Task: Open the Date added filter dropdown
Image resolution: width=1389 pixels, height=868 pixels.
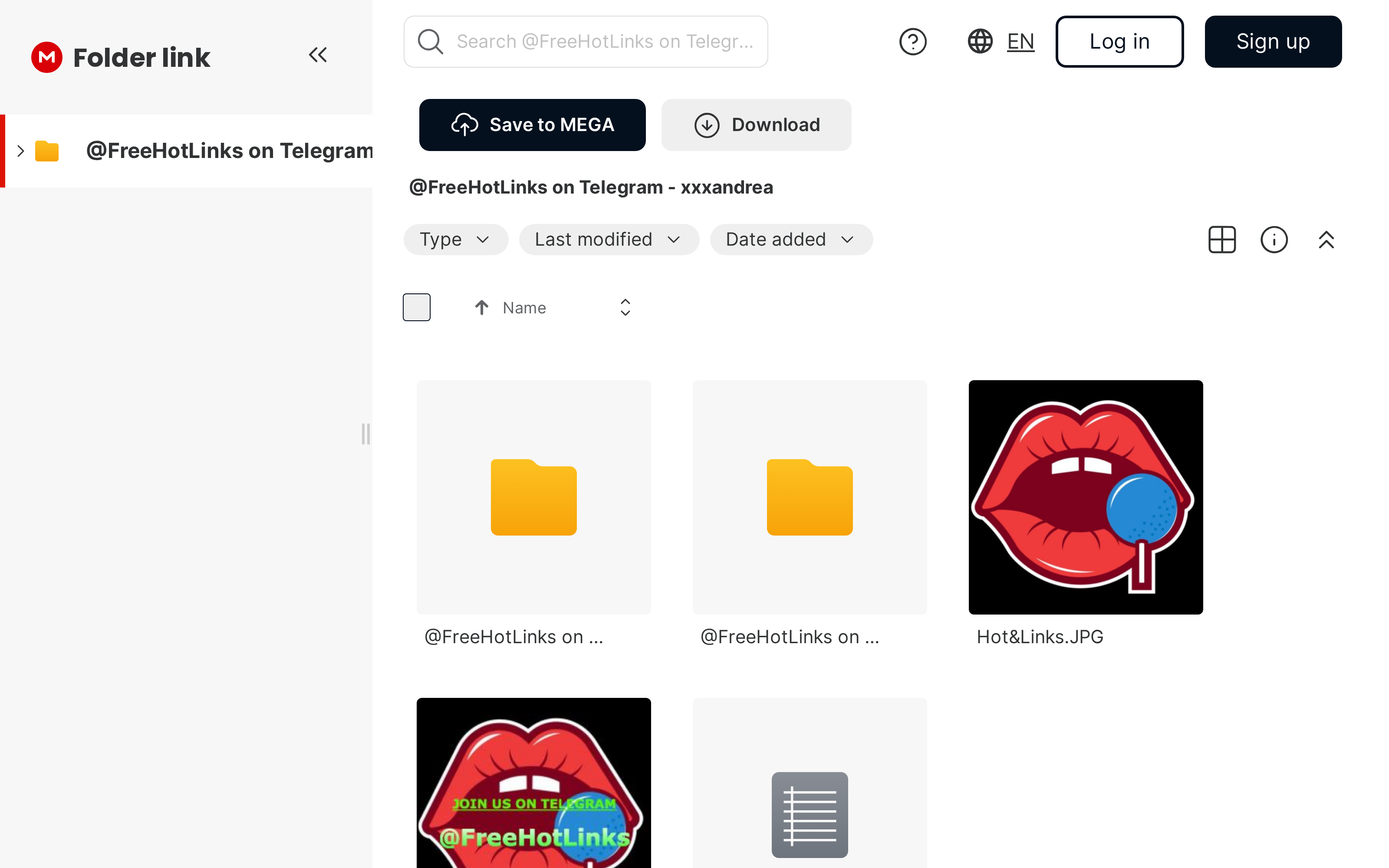Action: 791,240
